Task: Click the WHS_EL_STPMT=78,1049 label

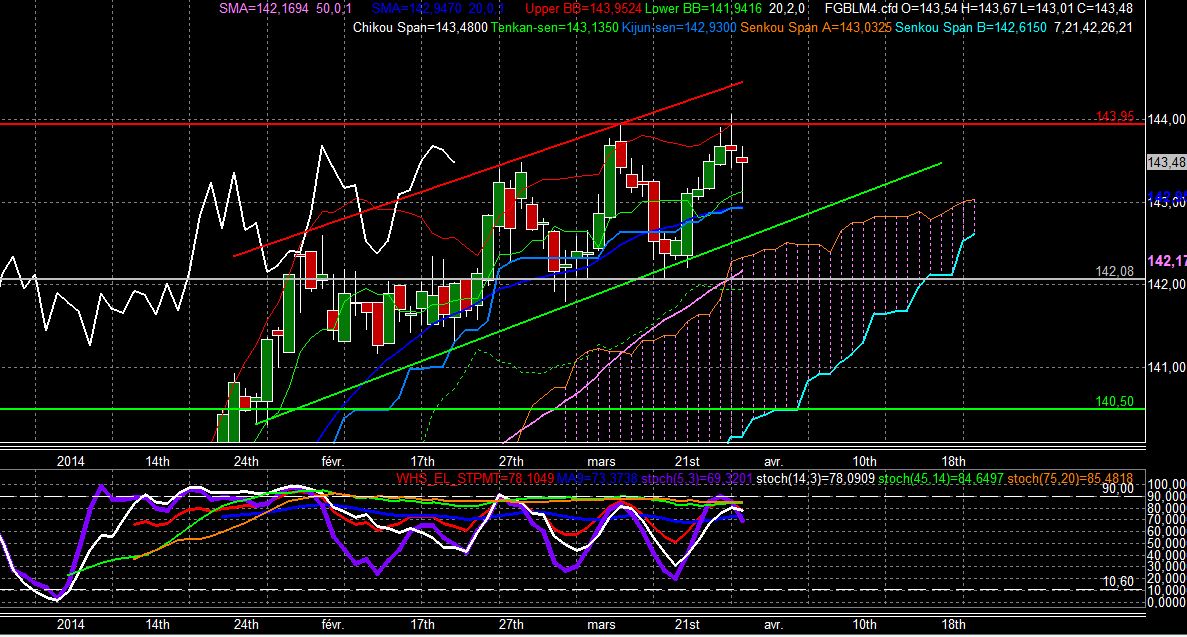Action: [x=475, y=479]
